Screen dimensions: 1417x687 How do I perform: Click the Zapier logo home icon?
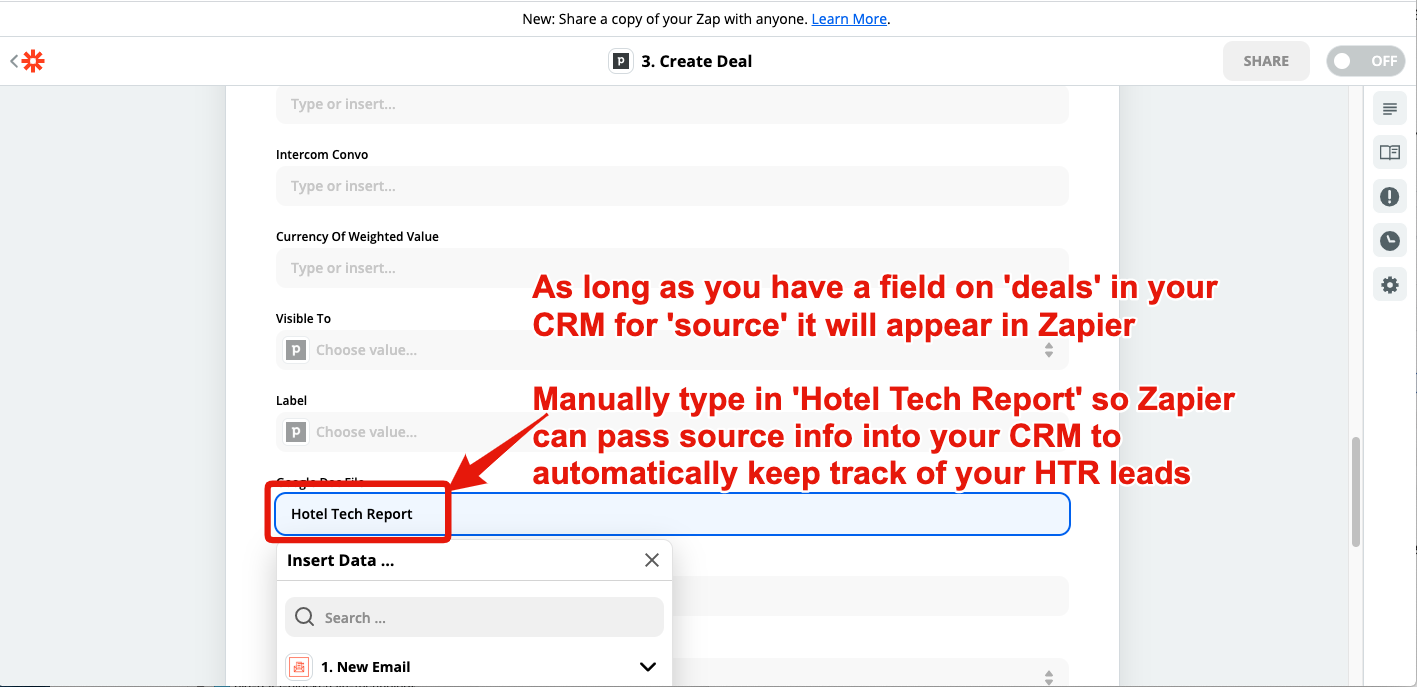point(34,61)
